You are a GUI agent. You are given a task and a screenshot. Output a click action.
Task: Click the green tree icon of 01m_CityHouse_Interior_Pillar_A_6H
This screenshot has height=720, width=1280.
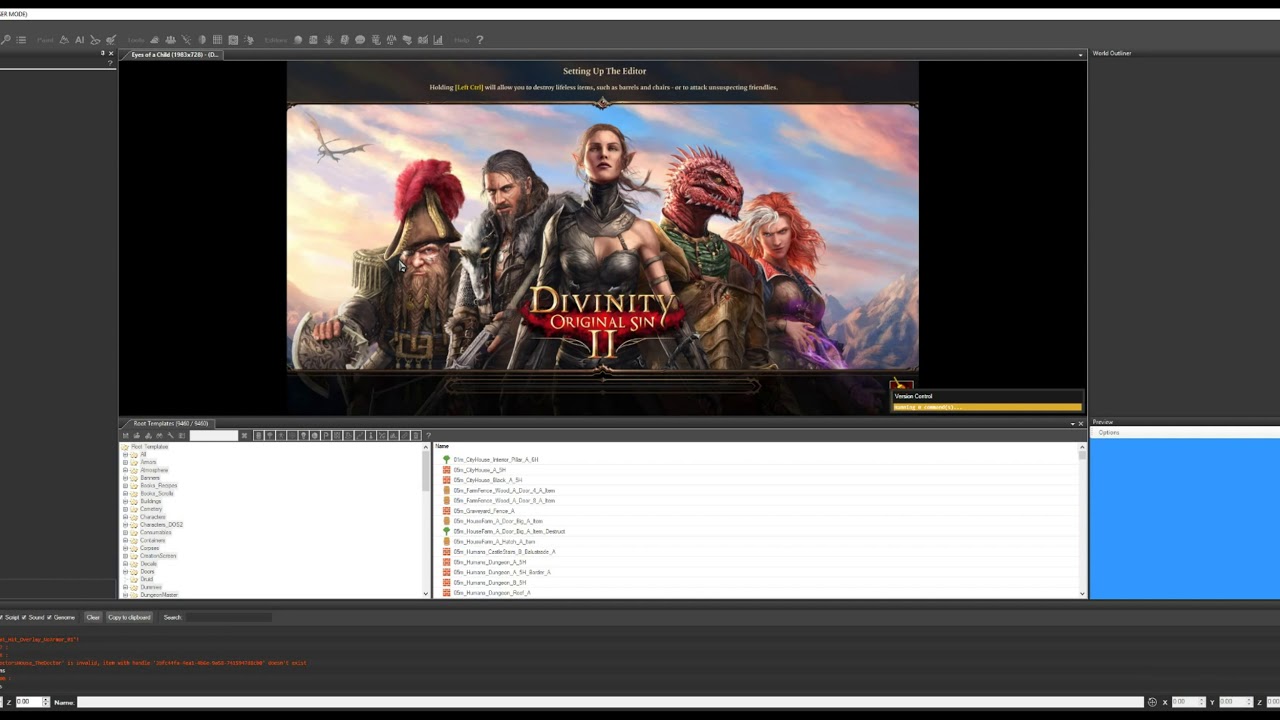[446, 460]
